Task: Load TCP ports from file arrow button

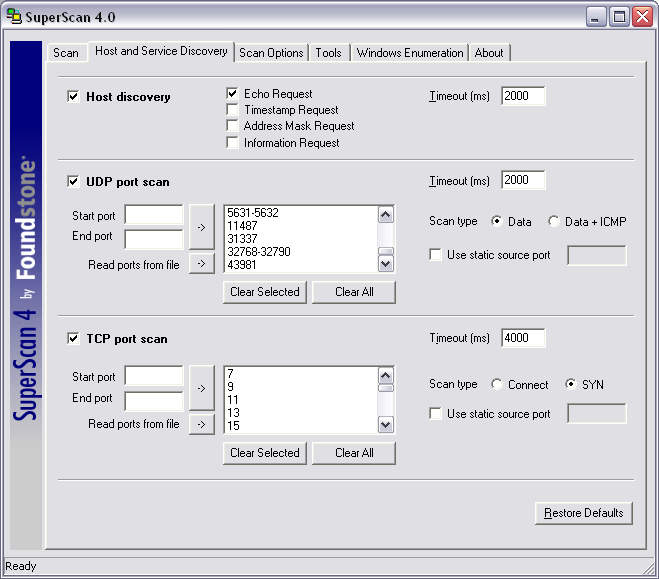Action: 202,424
